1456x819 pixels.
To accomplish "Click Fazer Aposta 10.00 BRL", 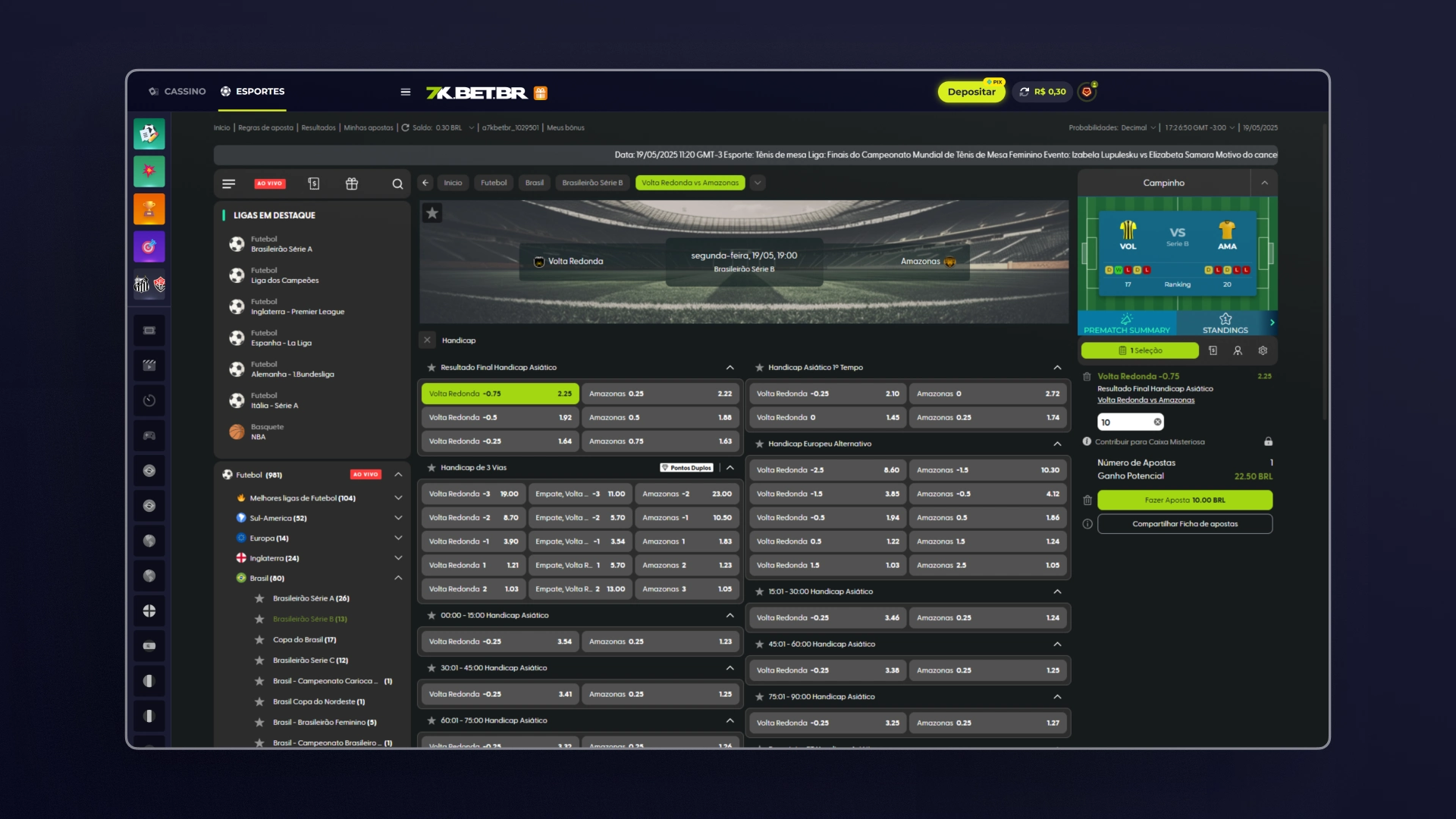I will [1185, 500].
